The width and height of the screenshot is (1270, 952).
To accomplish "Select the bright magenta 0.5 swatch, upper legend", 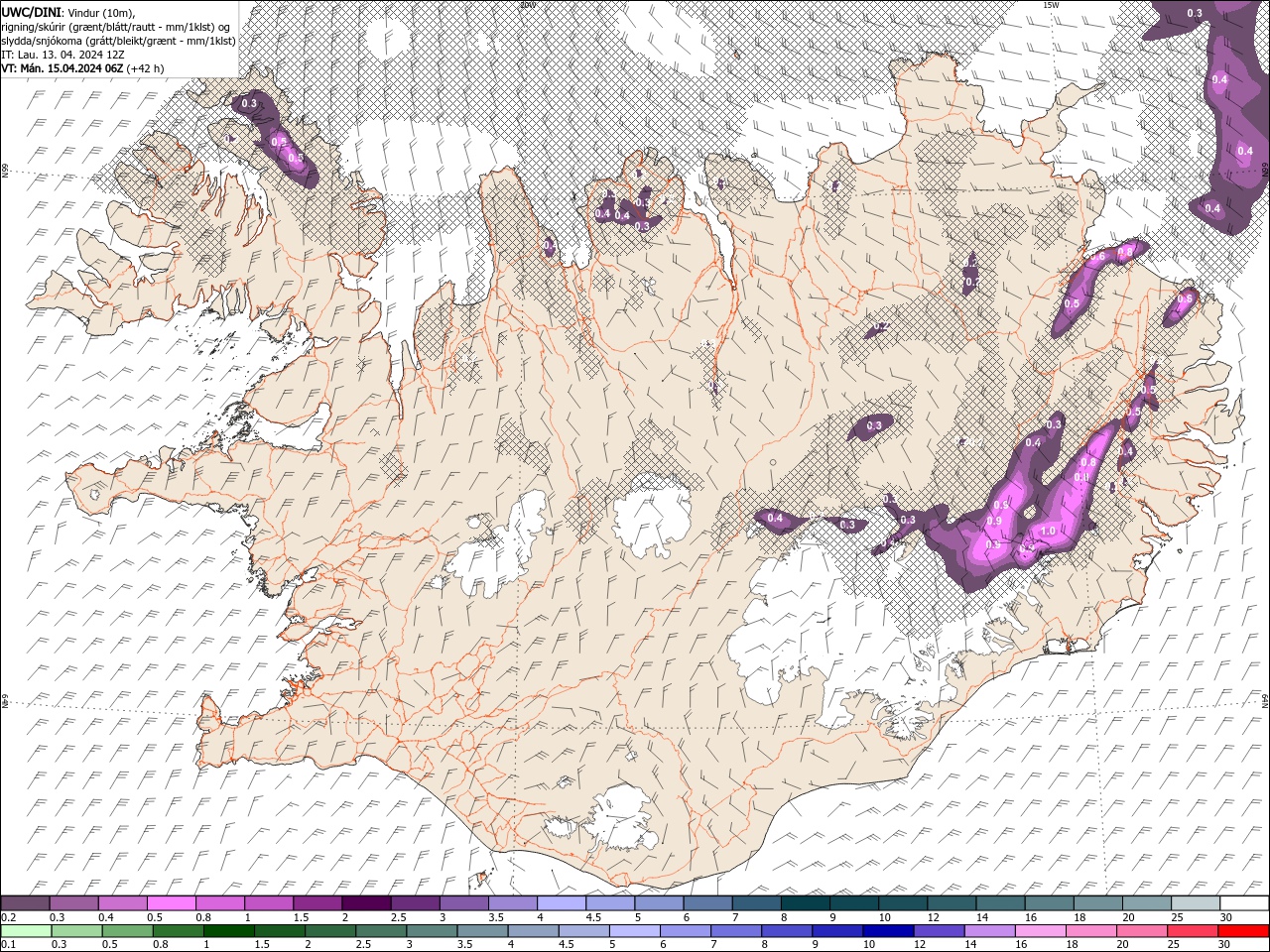I will click(172, 903).
